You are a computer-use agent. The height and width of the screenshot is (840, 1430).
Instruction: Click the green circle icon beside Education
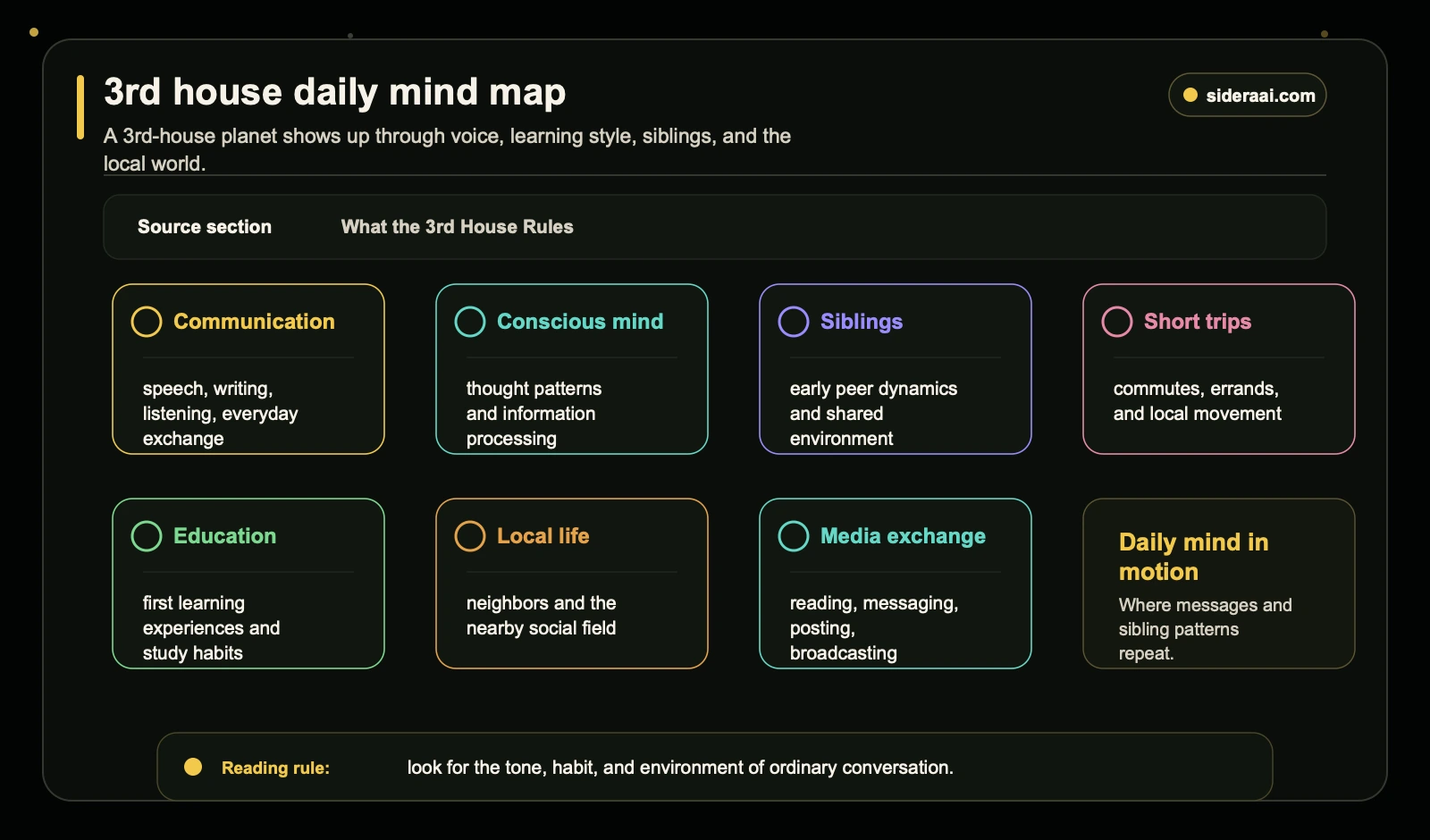147,536
